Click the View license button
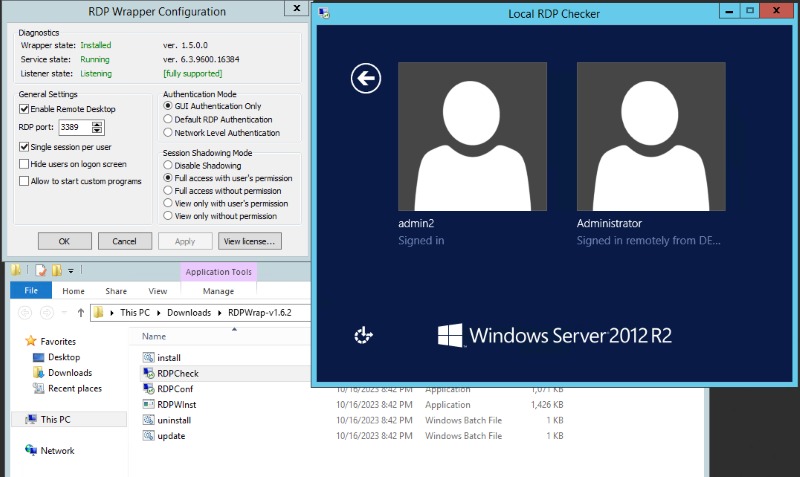 [x=249, y=241]
